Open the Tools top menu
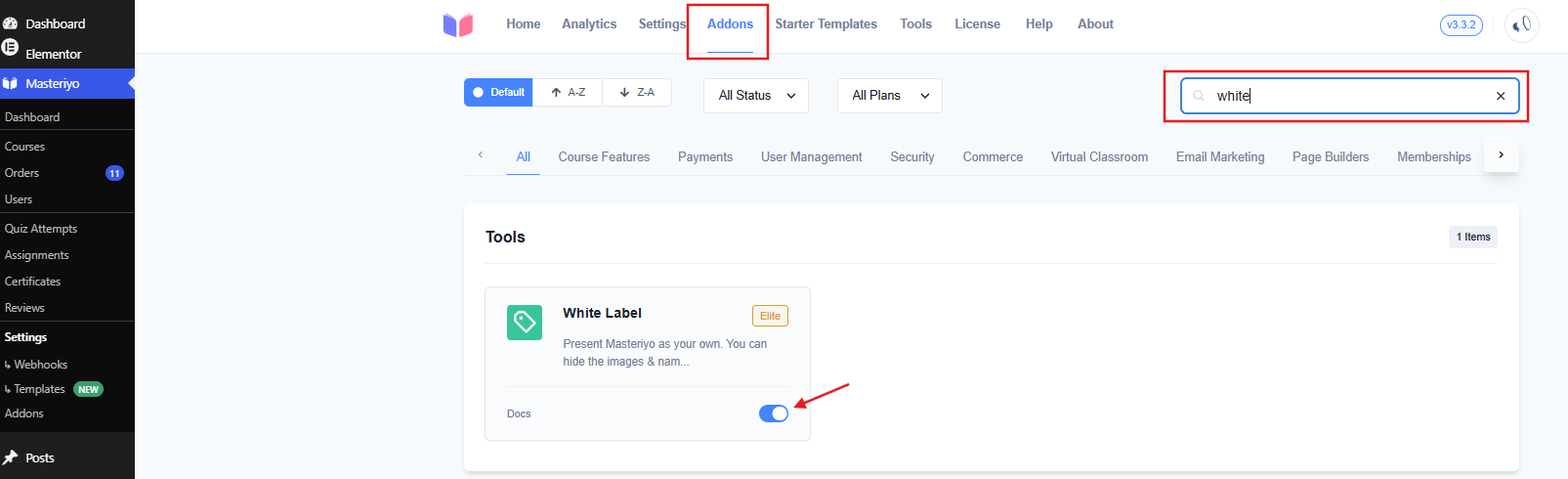The height and width of the screenshot is (479, 1568). click(x=915, y=24)
